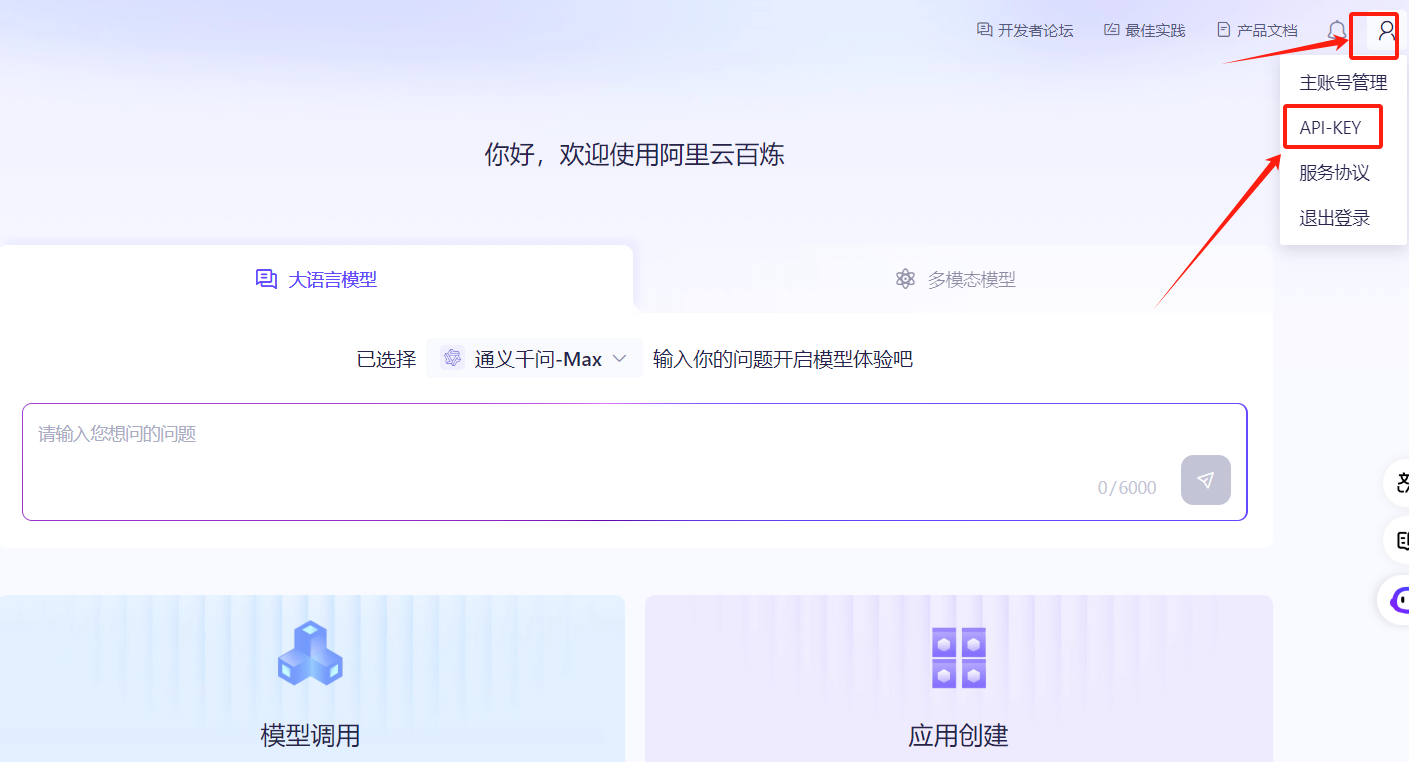Click the 通义千问 model logo icon
This screenshot has width=1409, height=762.
[452, 358]
